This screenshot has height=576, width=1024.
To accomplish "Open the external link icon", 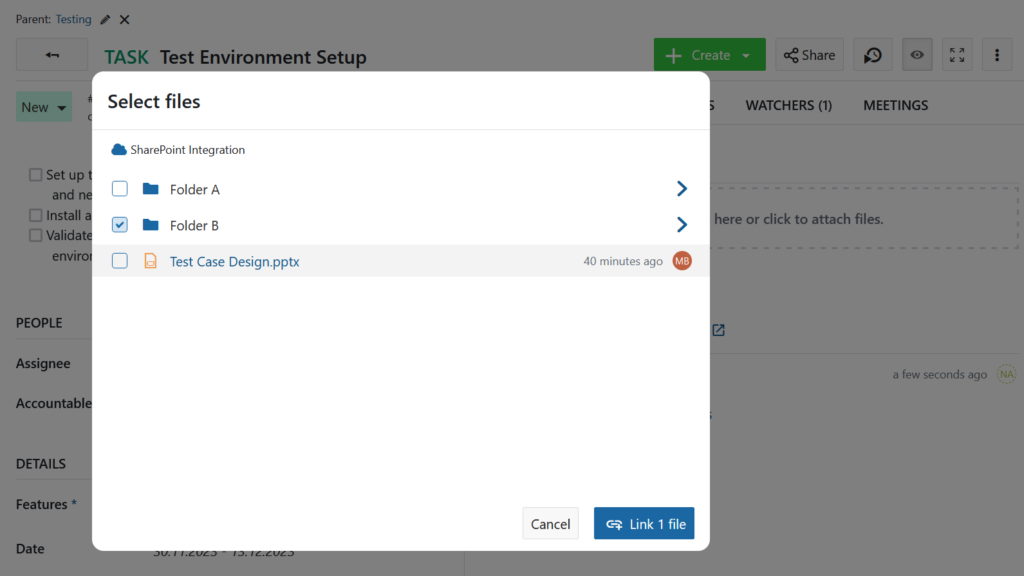I will 718,330.
